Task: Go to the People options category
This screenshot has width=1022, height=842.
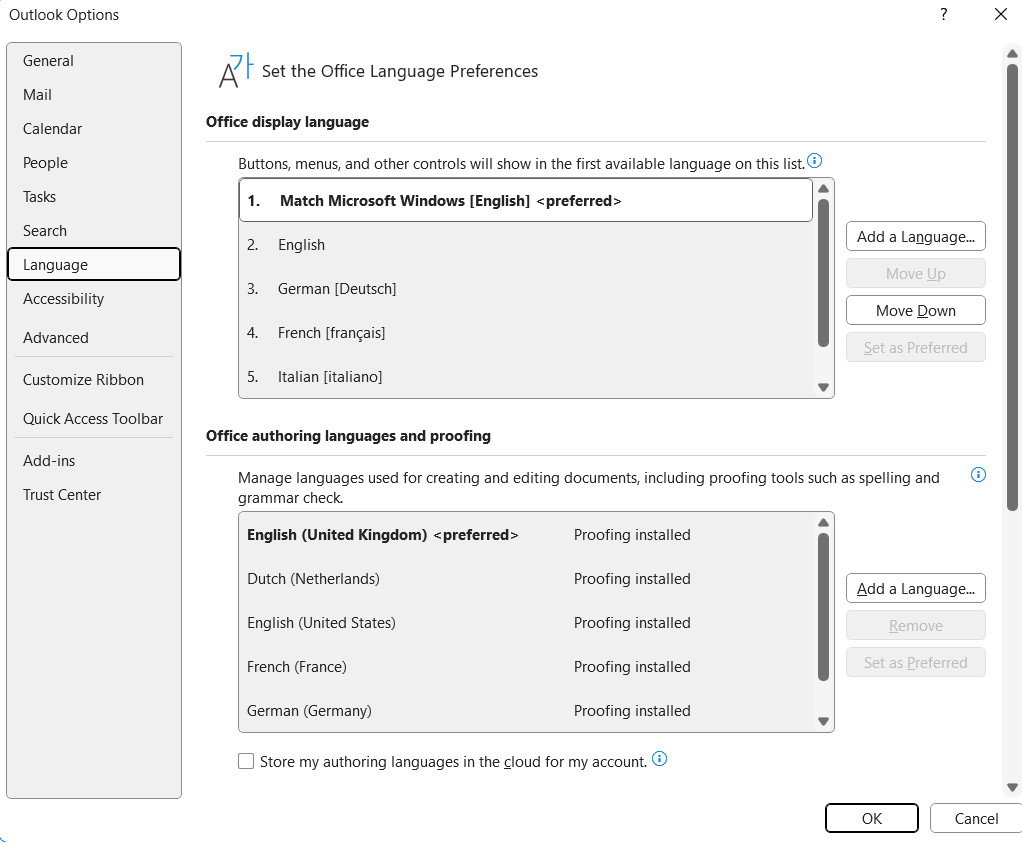Action: pyautogui.click(x=94, y=162)
